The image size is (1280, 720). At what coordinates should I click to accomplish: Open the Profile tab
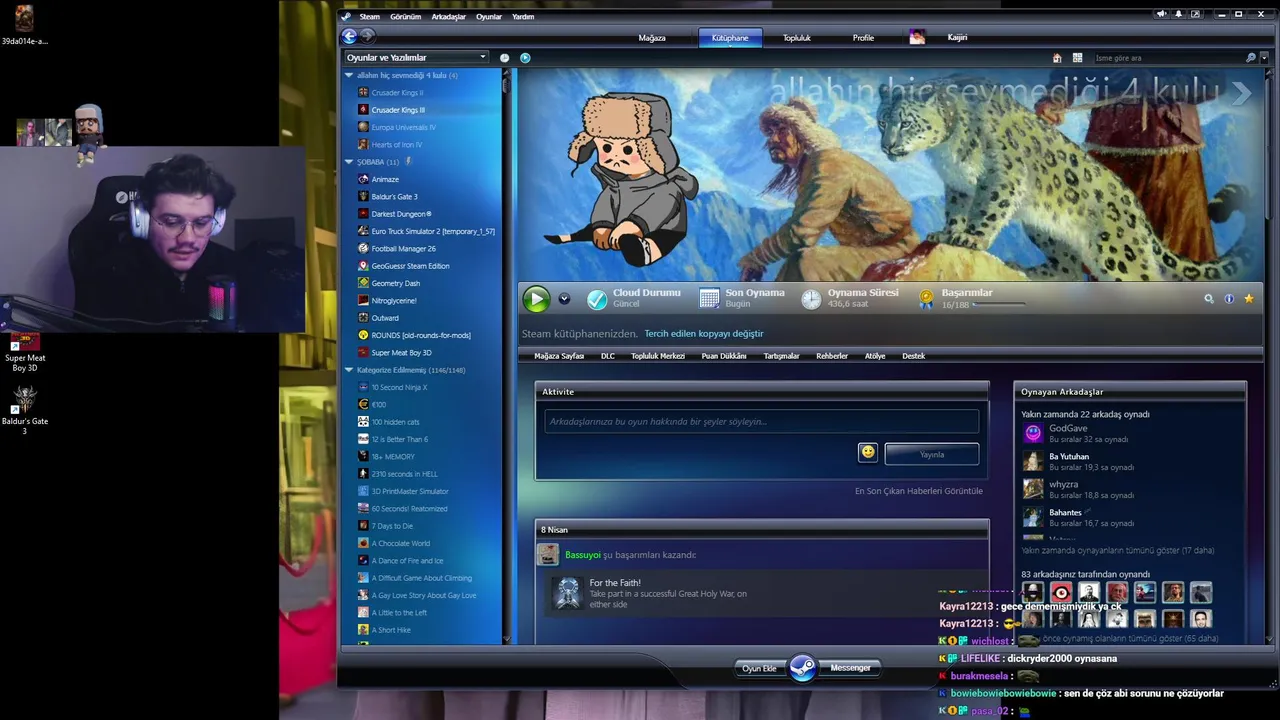[x=863, y=38]
